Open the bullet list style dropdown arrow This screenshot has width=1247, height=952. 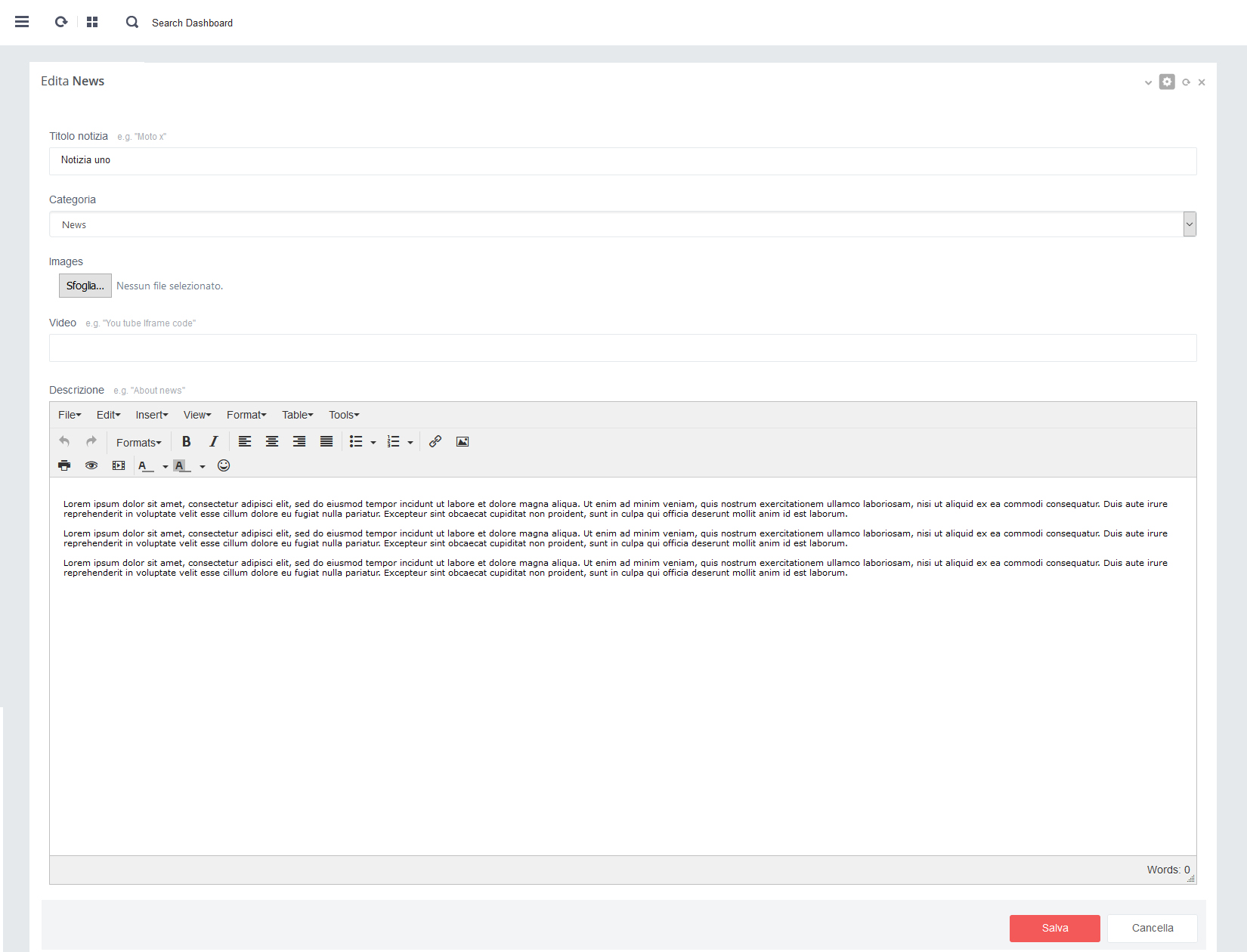pyautogui.click(x=373, y=443)
